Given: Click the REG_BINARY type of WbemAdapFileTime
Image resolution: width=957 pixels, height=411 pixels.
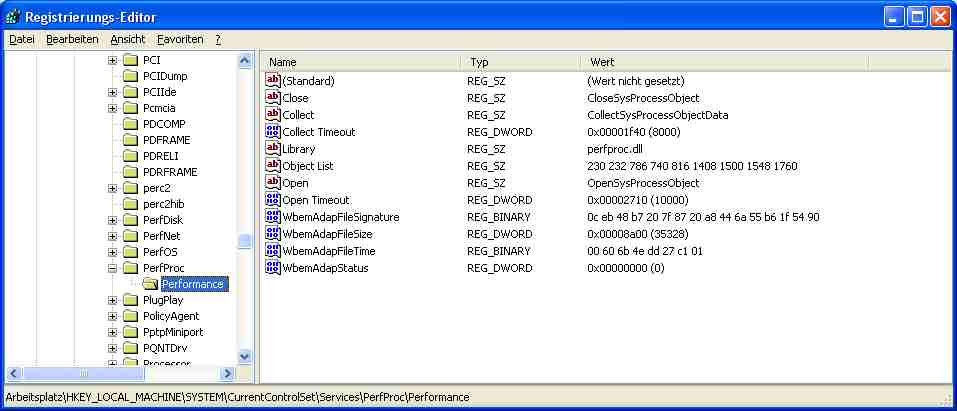Looking at the screenshot, I should (x=499, y=250).
